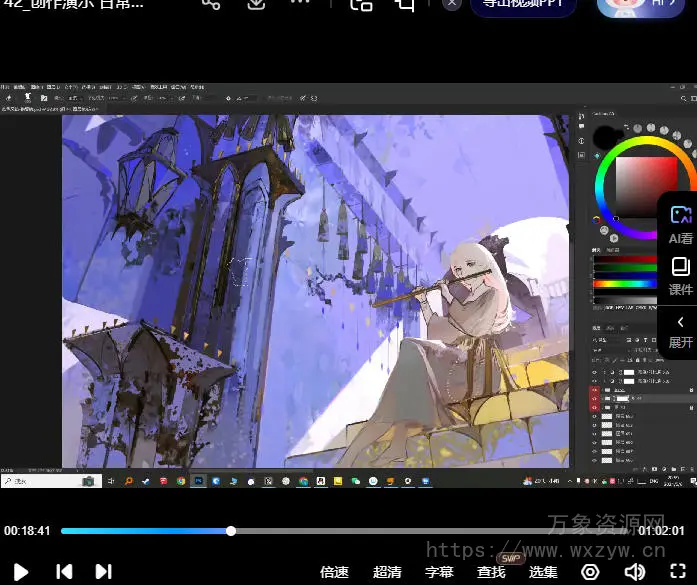Viewport: 697px width, 585px height.
Task: Skip to the next video
Action: coord(103,571)
